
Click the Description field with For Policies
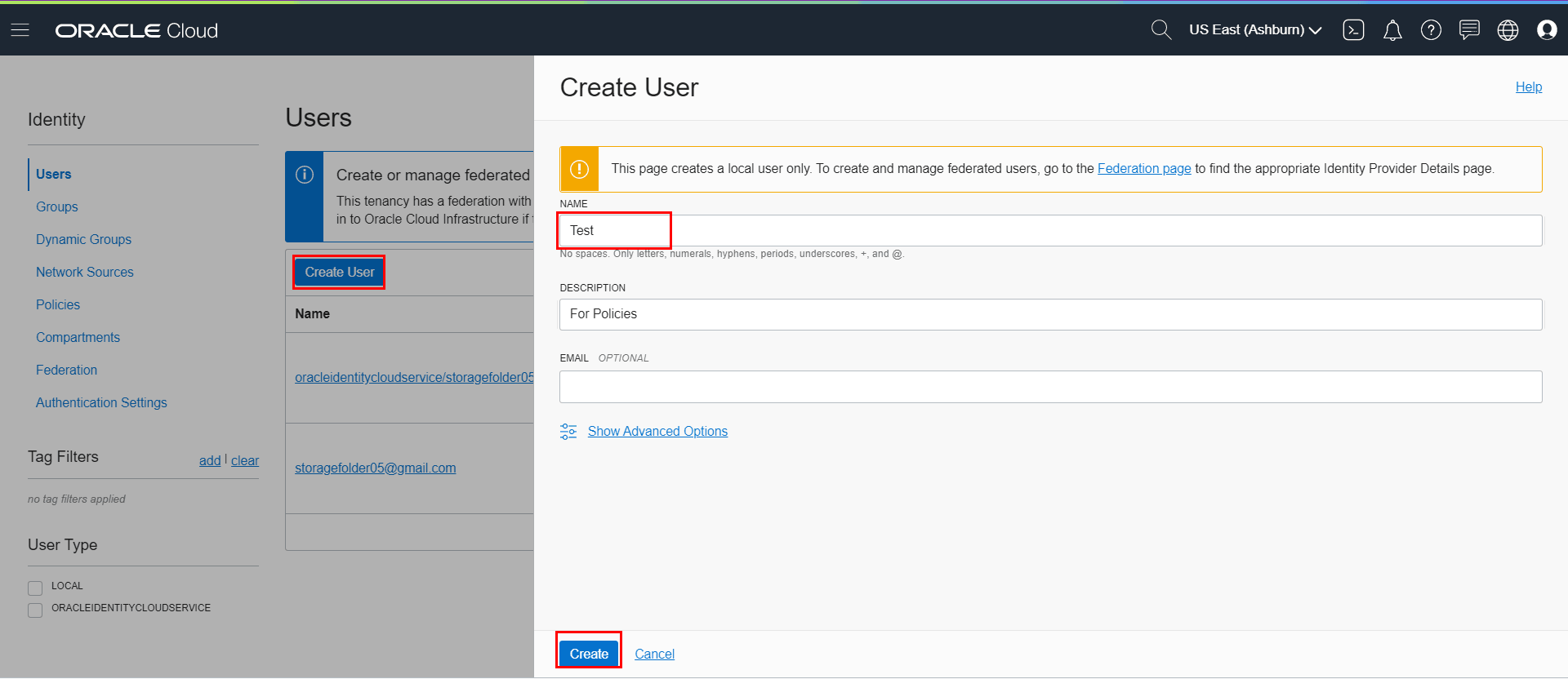(x=1051, y=314)
